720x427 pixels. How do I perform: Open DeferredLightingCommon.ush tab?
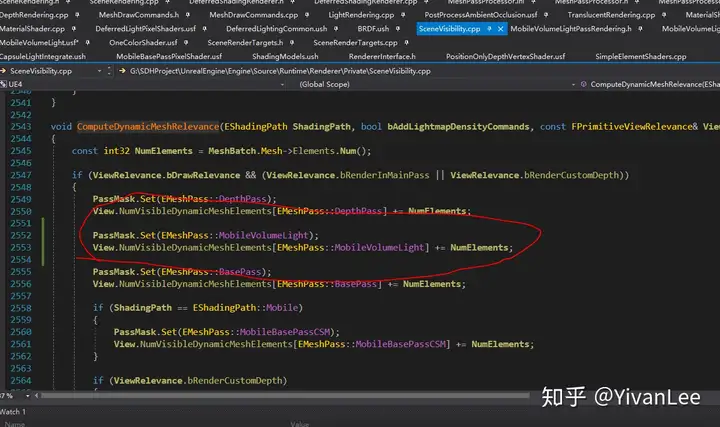tap(276, 28)
